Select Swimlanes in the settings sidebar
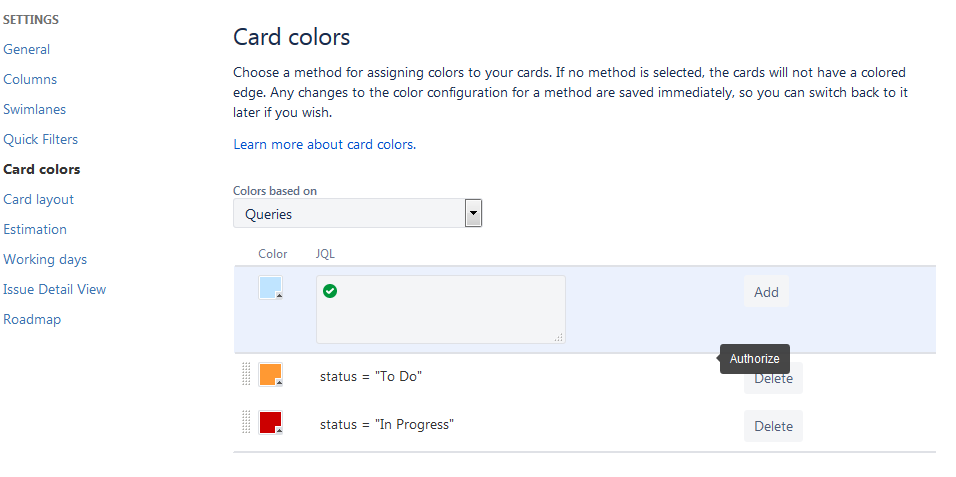This screenshot has width=956, height=477. click(35, 109)
